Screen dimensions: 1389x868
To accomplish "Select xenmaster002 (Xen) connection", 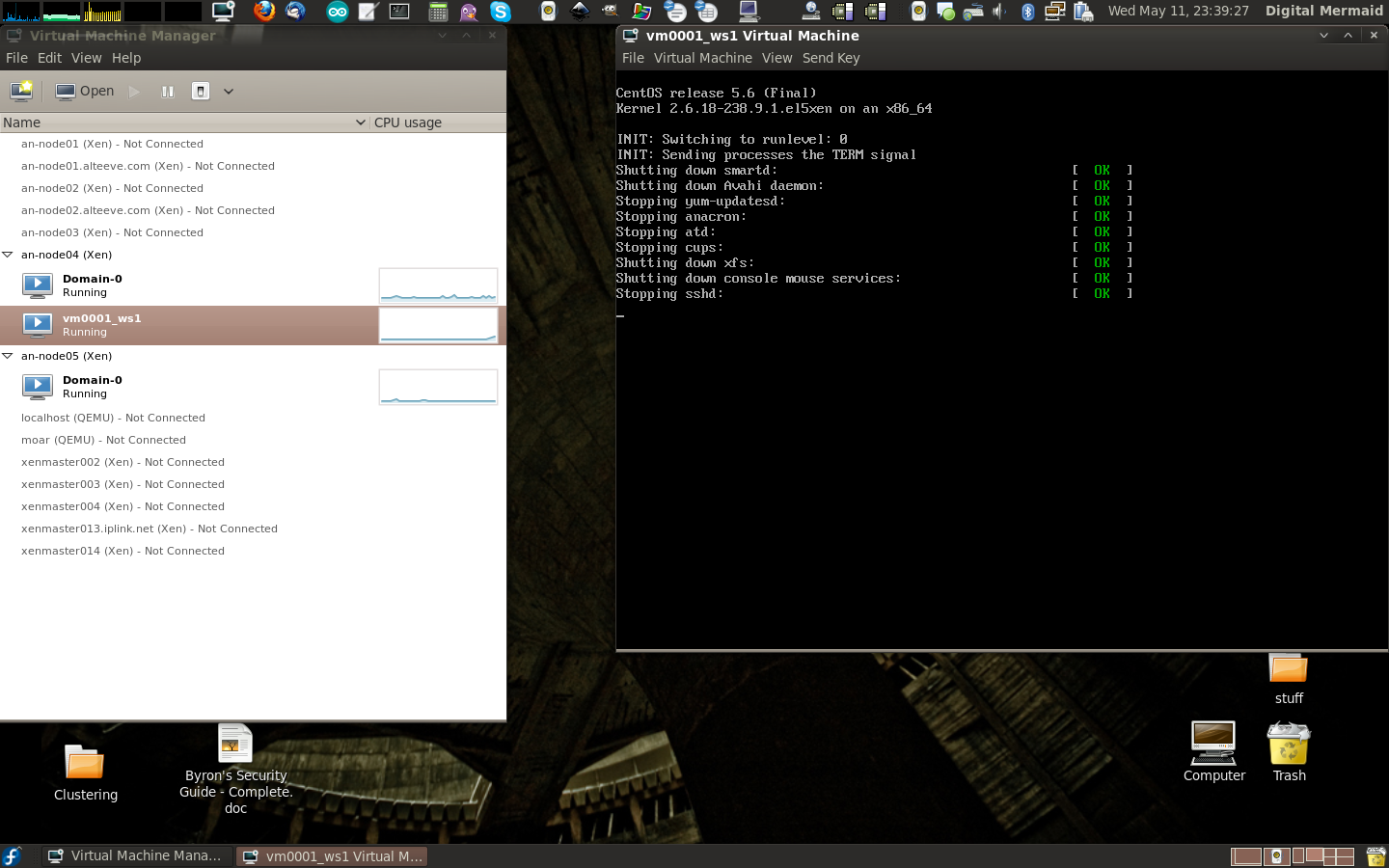I will pyautogui.click(x=123, y=462).
